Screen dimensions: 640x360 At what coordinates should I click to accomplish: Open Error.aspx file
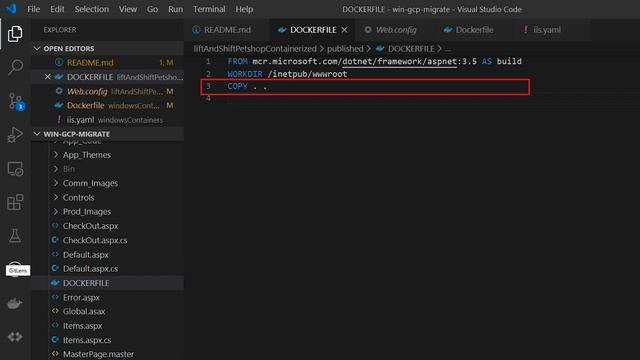(x=107, y=298)
